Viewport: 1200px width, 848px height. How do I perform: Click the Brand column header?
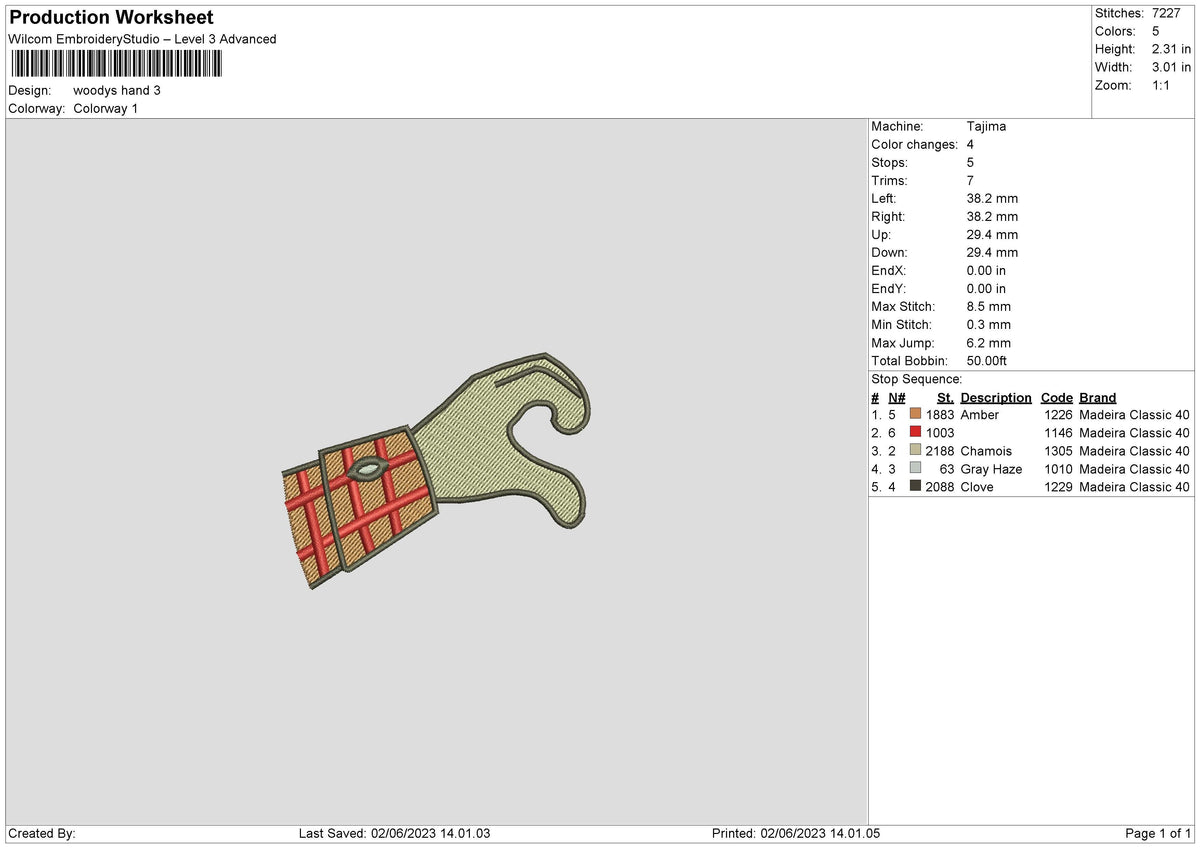coord(1097,398)
